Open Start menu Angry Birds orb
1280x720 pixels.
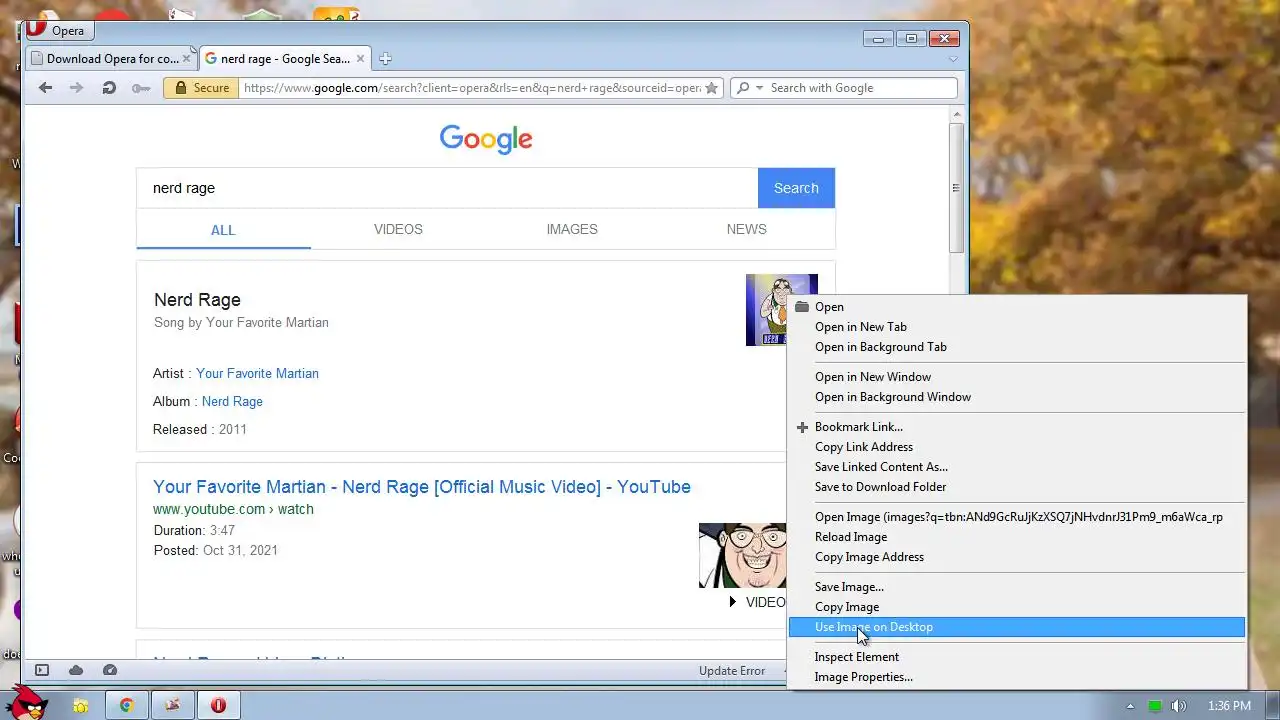(27, 703)
